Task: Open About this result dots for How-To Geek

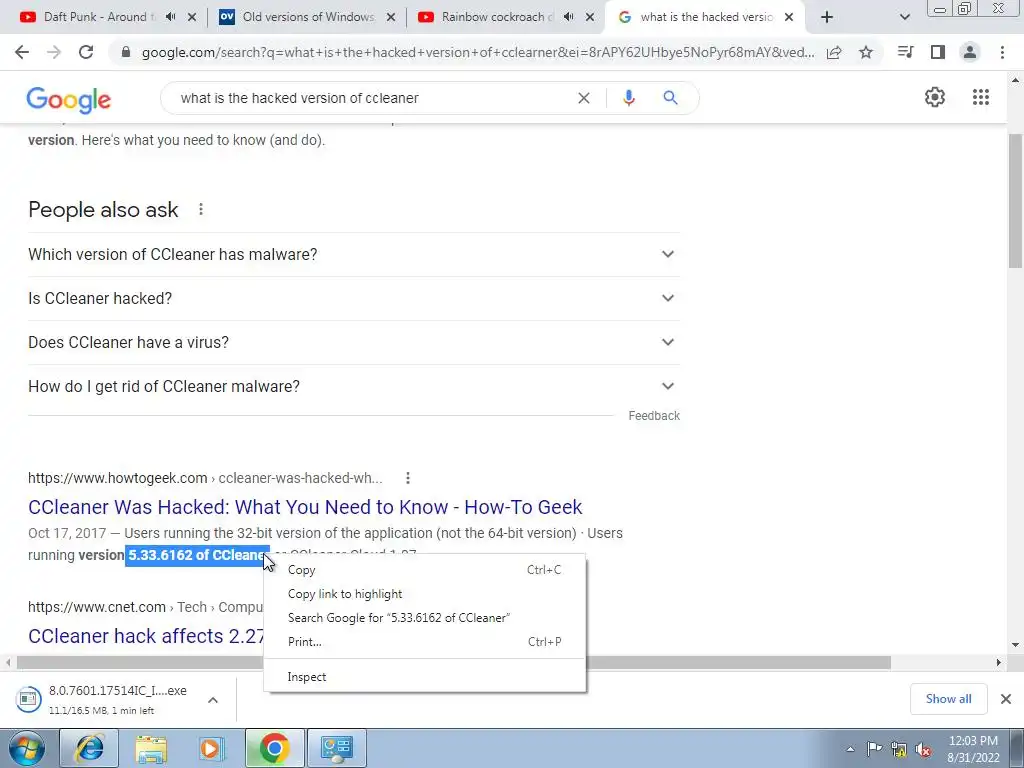Action: tap(408, 478)
